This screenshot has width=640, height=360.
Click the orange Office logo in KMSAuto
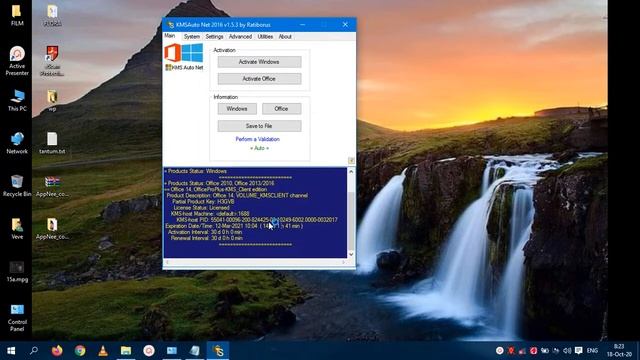click(x=172, y=53)
